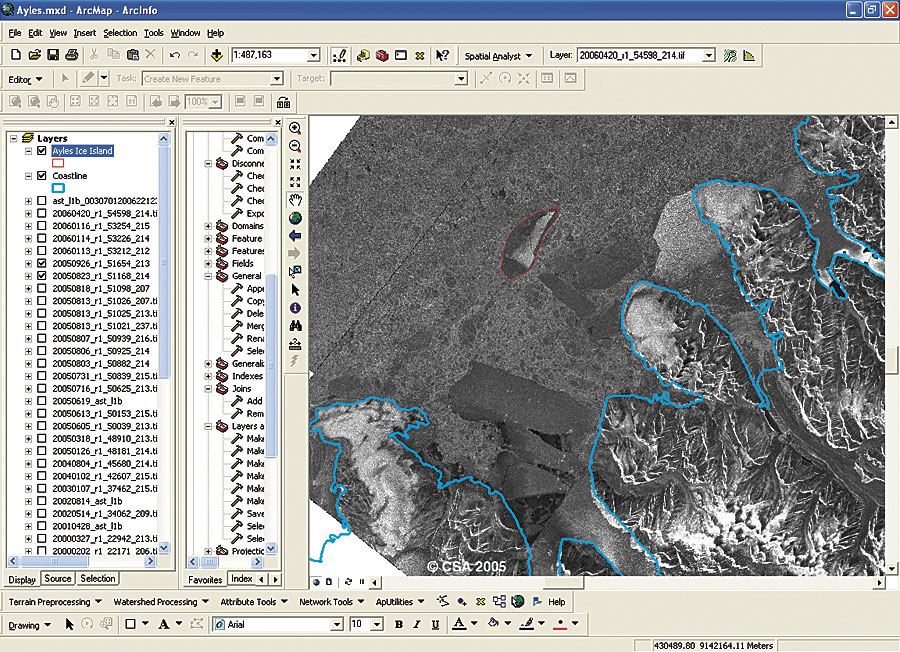This screenshot has width=900, height=652.
Task: Select the Identify tool
Action: (x=295, y=307)
